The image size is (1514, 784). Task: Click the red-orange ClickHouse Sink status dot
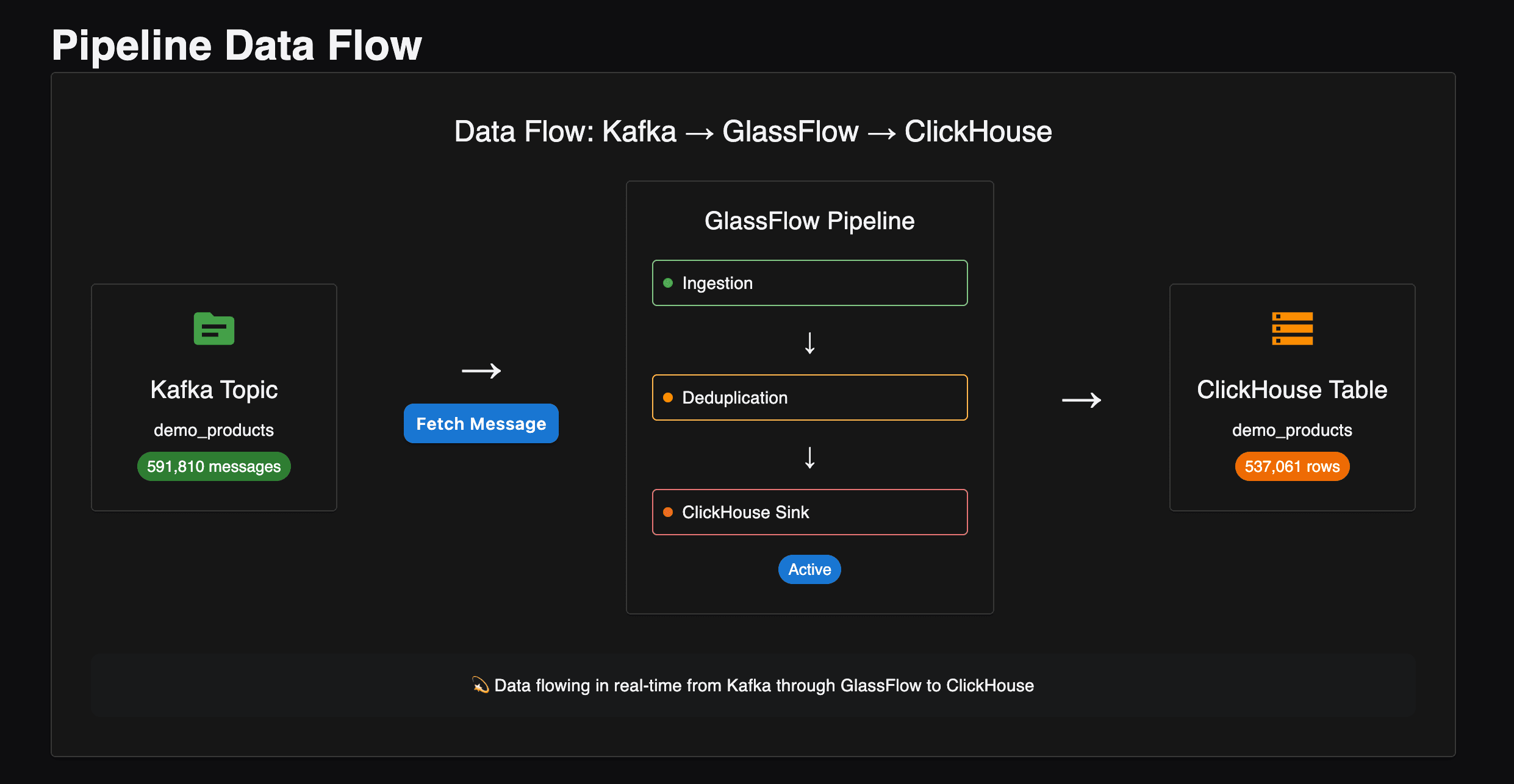[668, 512]
